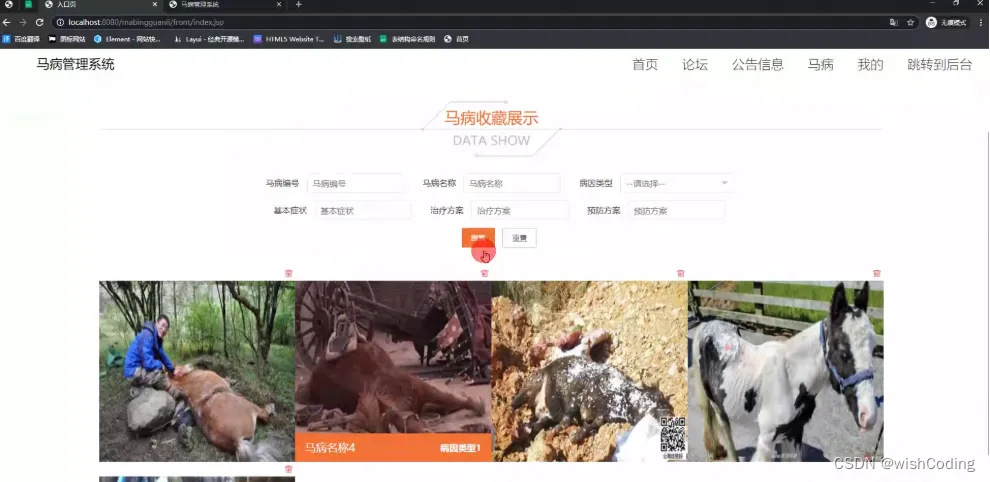The image size is (990, 482).
Task: Click the 马病编号 input field
Action: click(355, 183)
